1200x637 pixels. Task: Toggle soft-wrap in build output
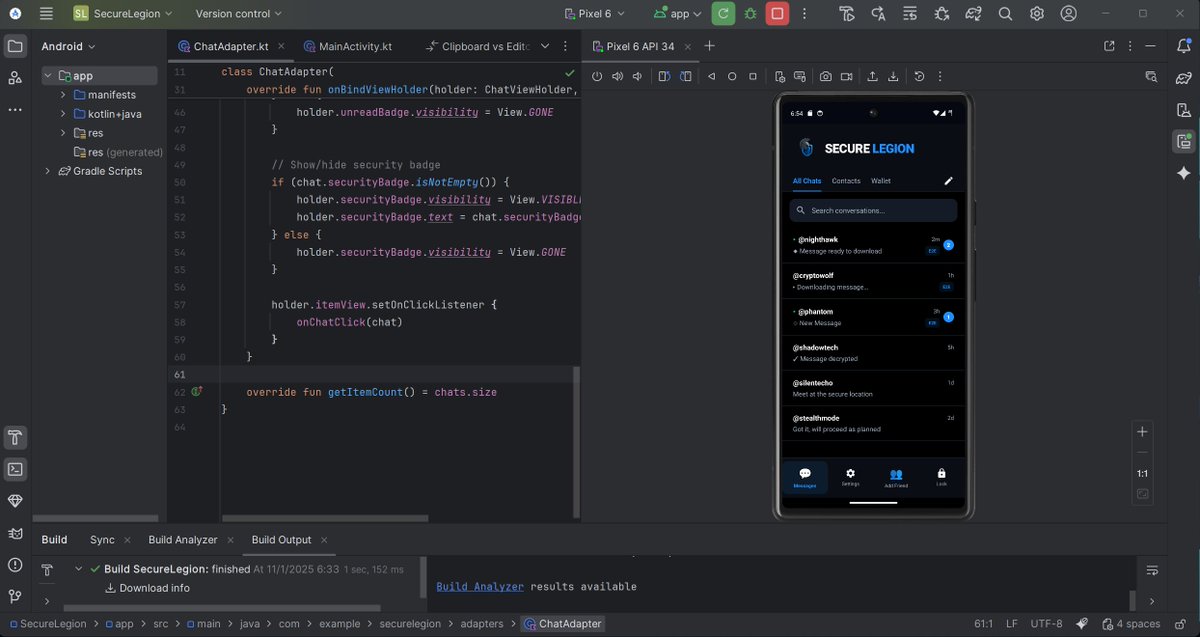click(x=1152, y=570)
